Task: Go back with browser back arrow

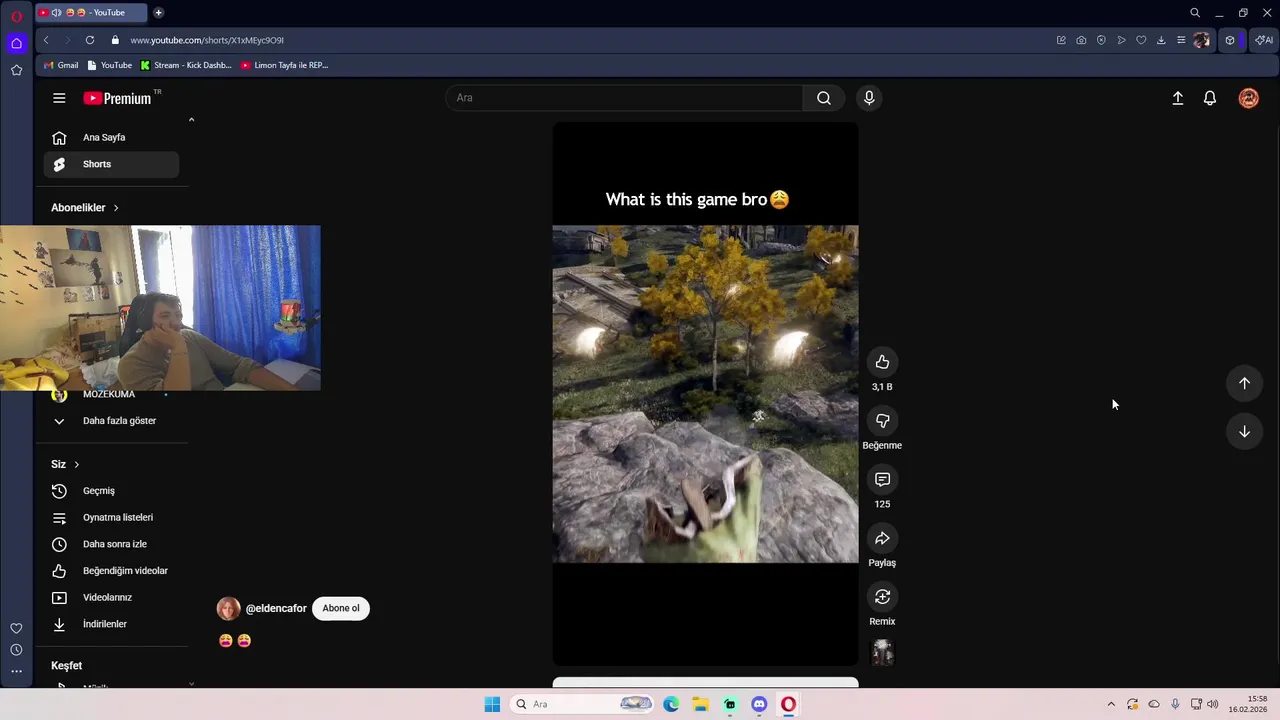Action: 46,40
